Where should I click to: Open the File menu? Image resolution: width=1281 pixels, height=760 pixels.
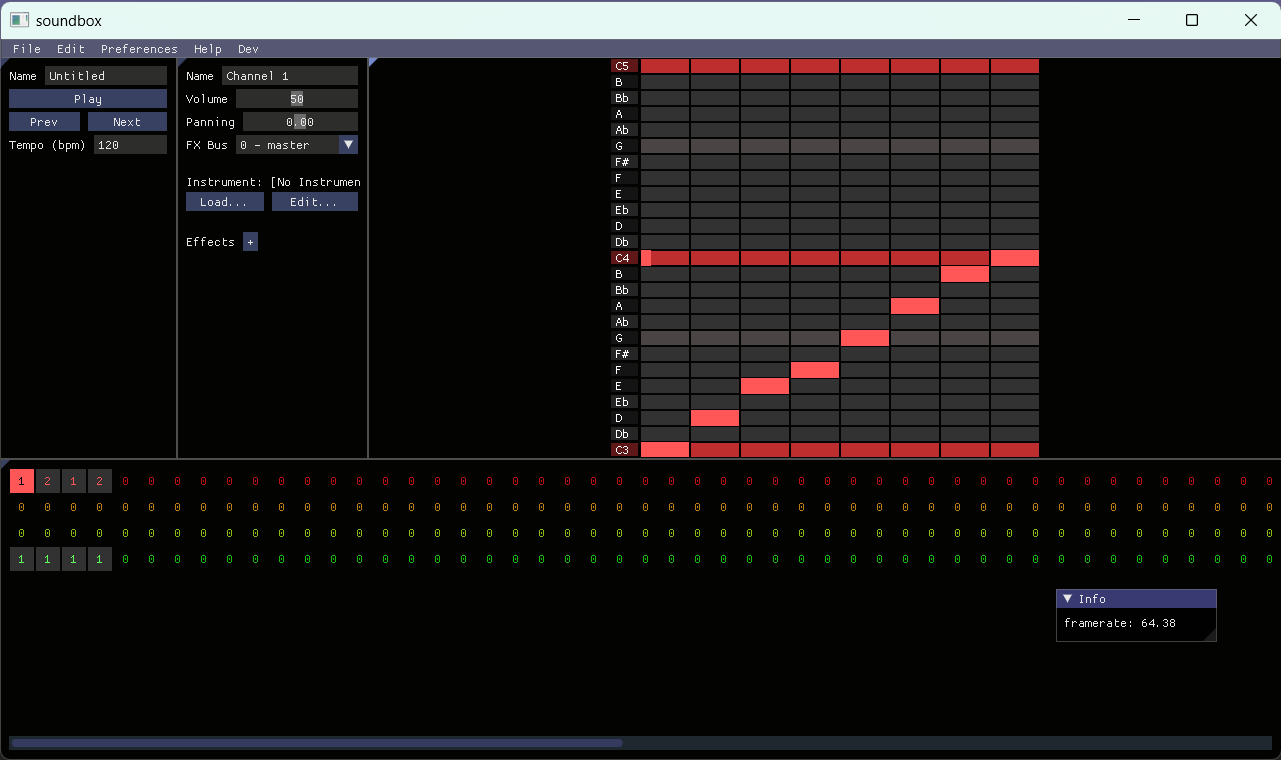click(26, 48)
